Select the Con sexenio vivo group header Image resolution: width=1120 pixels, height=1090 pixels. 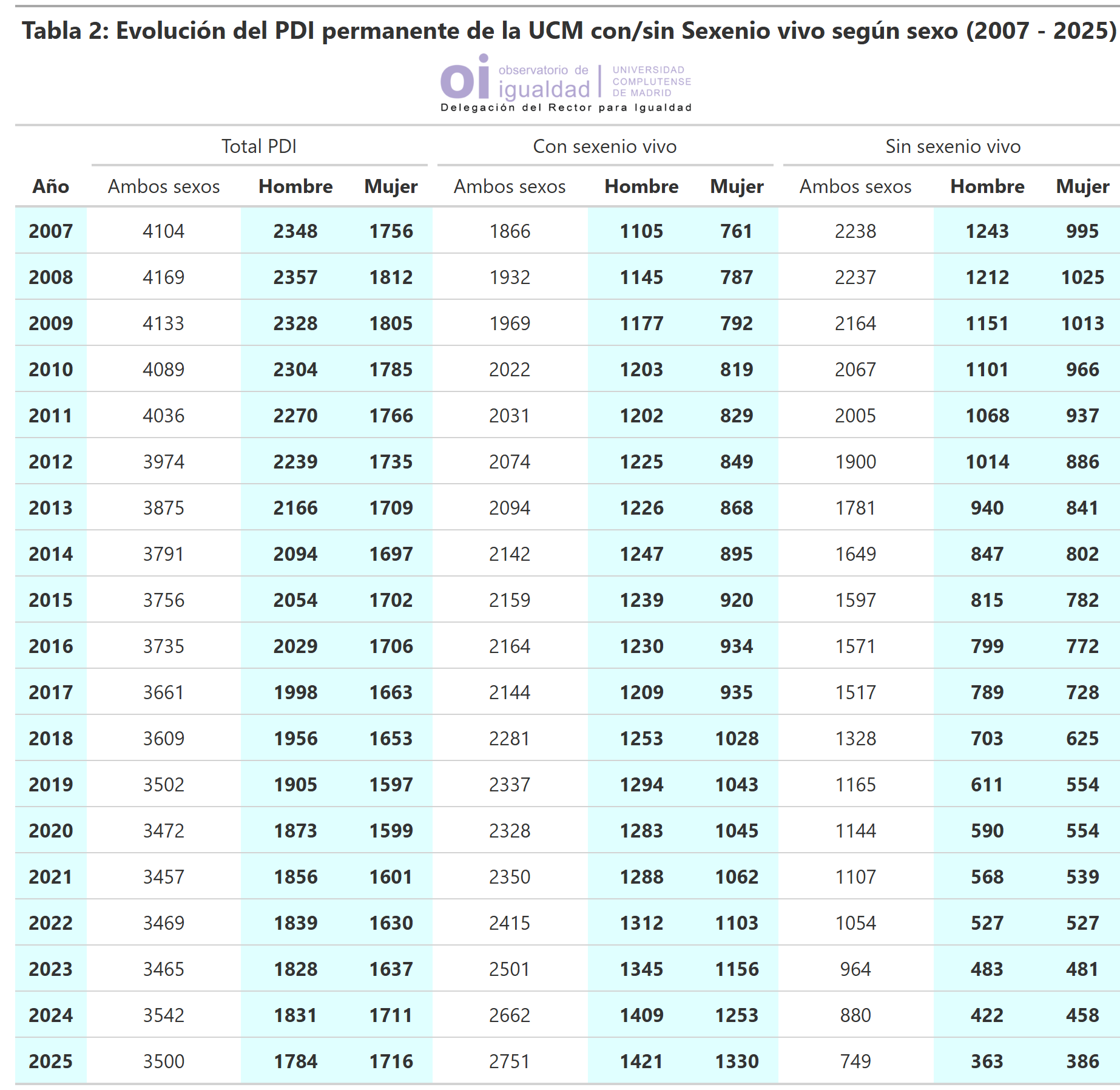coord(604,146)
